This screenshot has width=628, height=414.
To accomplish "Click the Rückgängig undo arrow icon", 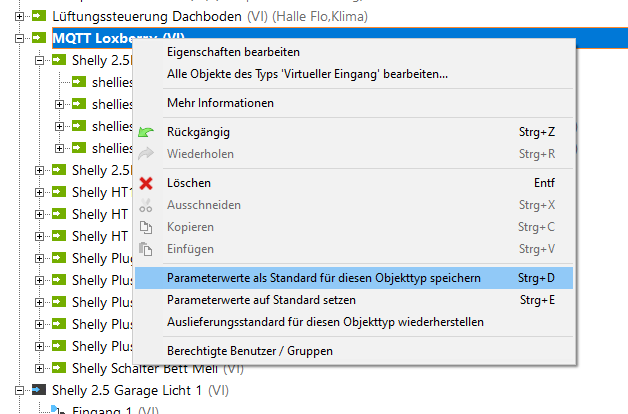I will (x=147, y=132).
